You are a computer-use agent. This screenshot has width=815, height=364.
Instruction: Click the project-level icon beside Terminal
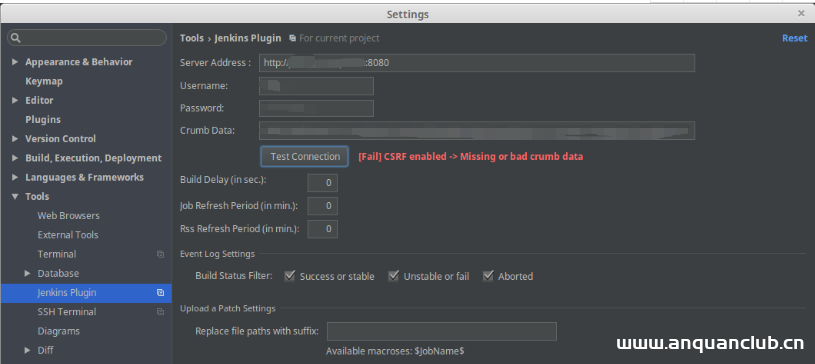point(161,254)
